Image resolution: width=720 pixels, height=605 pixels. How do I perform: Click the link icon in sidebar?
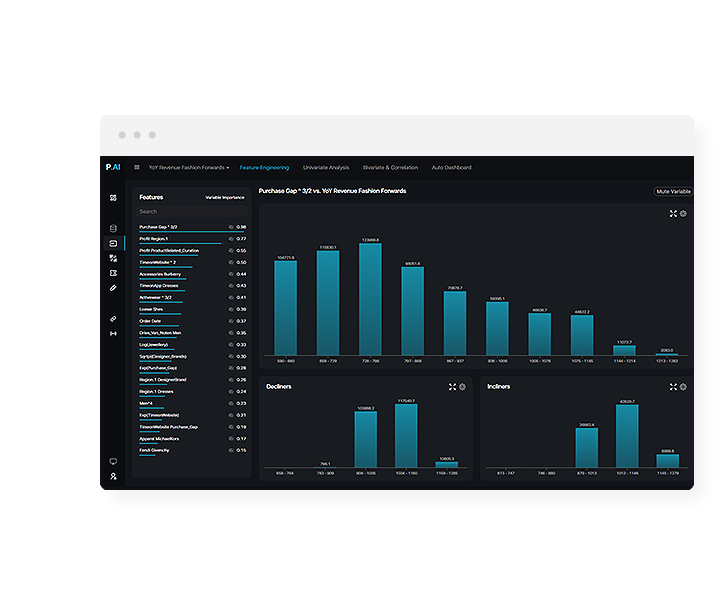(113, 319)
